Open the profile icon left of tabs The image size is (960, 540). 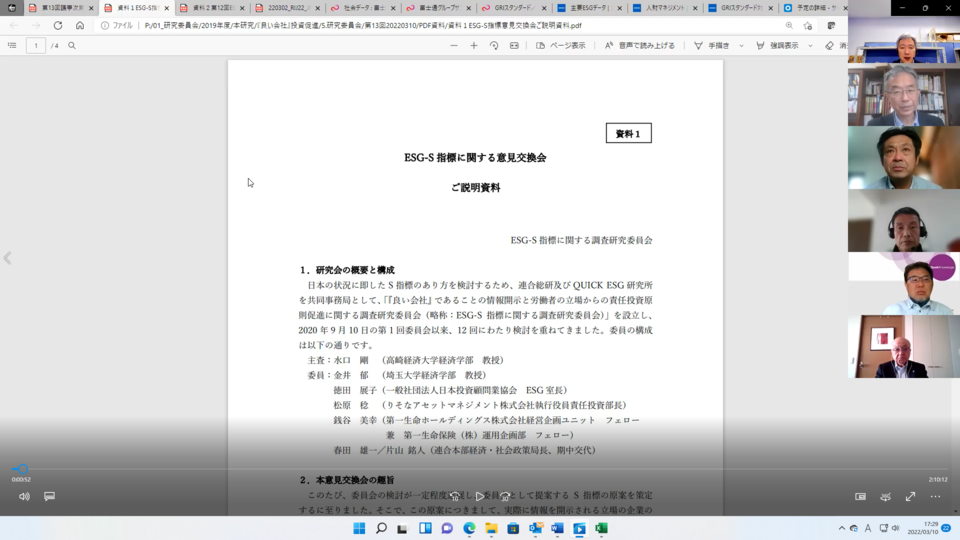(x=12, y=8)
